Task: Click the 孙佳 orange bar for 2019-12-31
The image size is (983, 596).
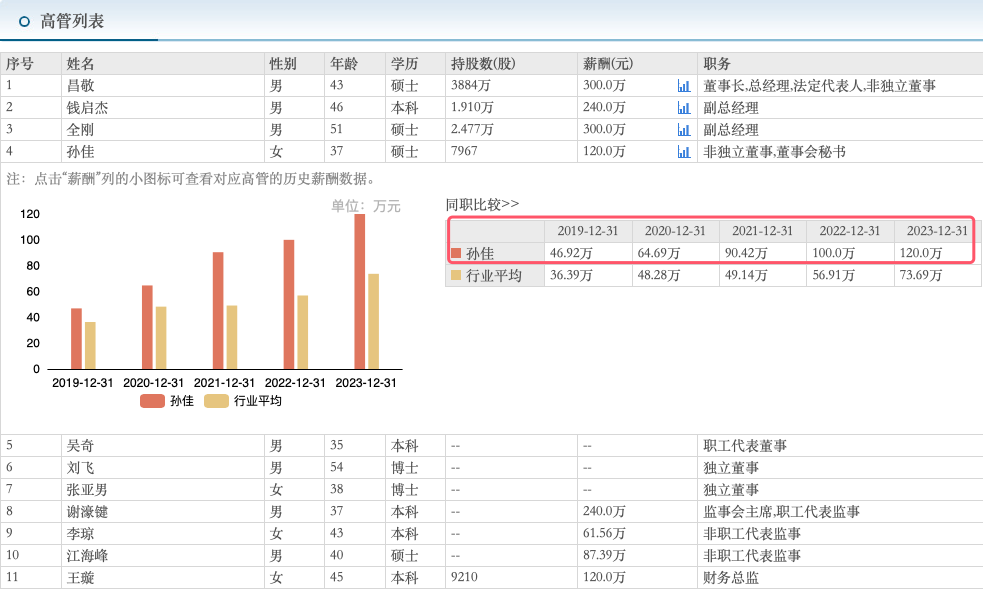Action: click(x=76, y=338)
